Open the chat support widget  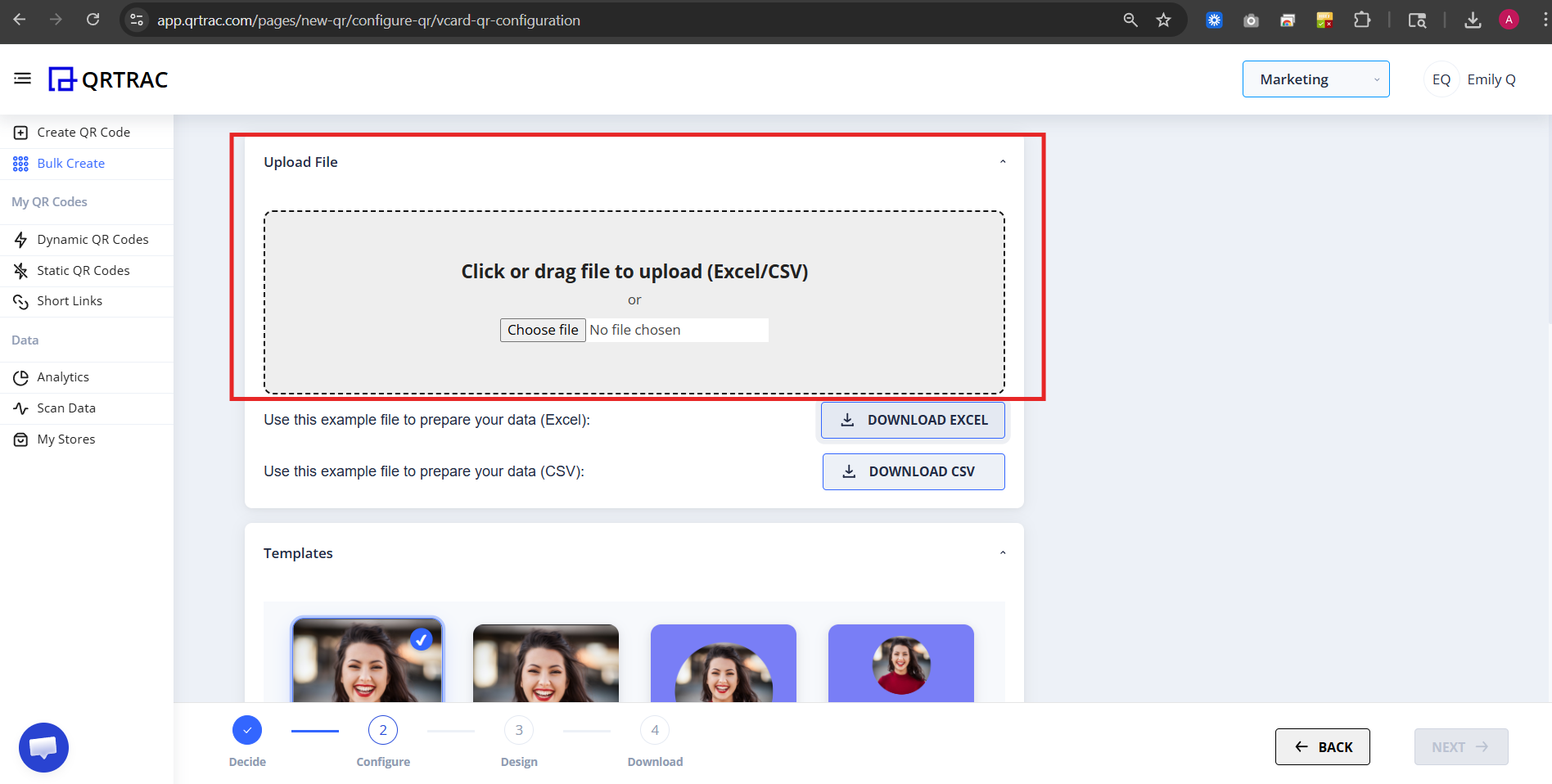click(x=43, y=746)
